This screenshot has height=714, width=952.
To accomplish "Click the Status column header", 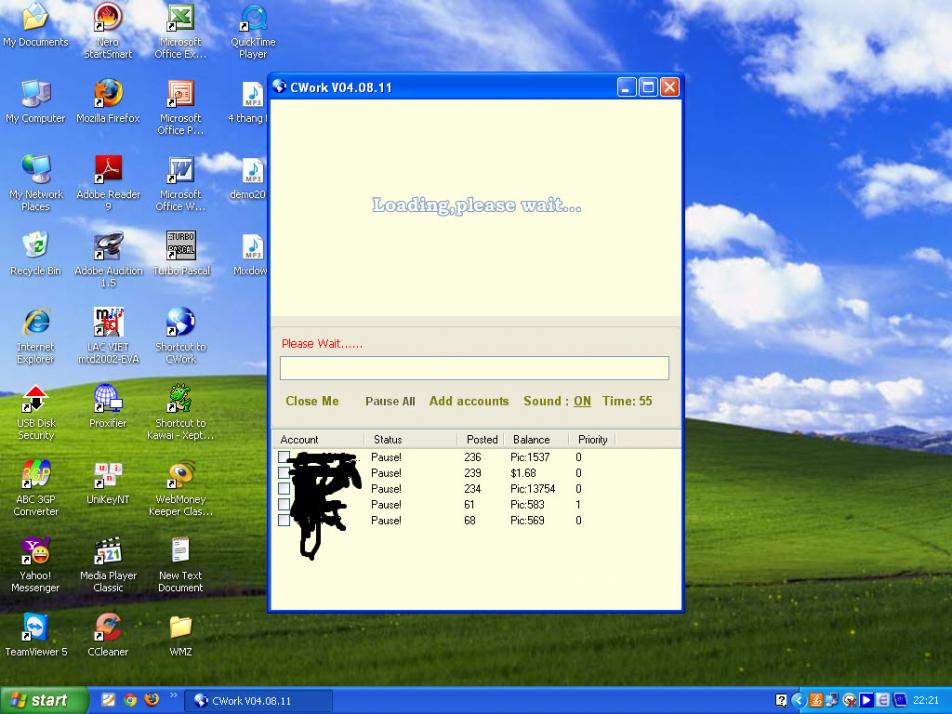I will (388, 440).
